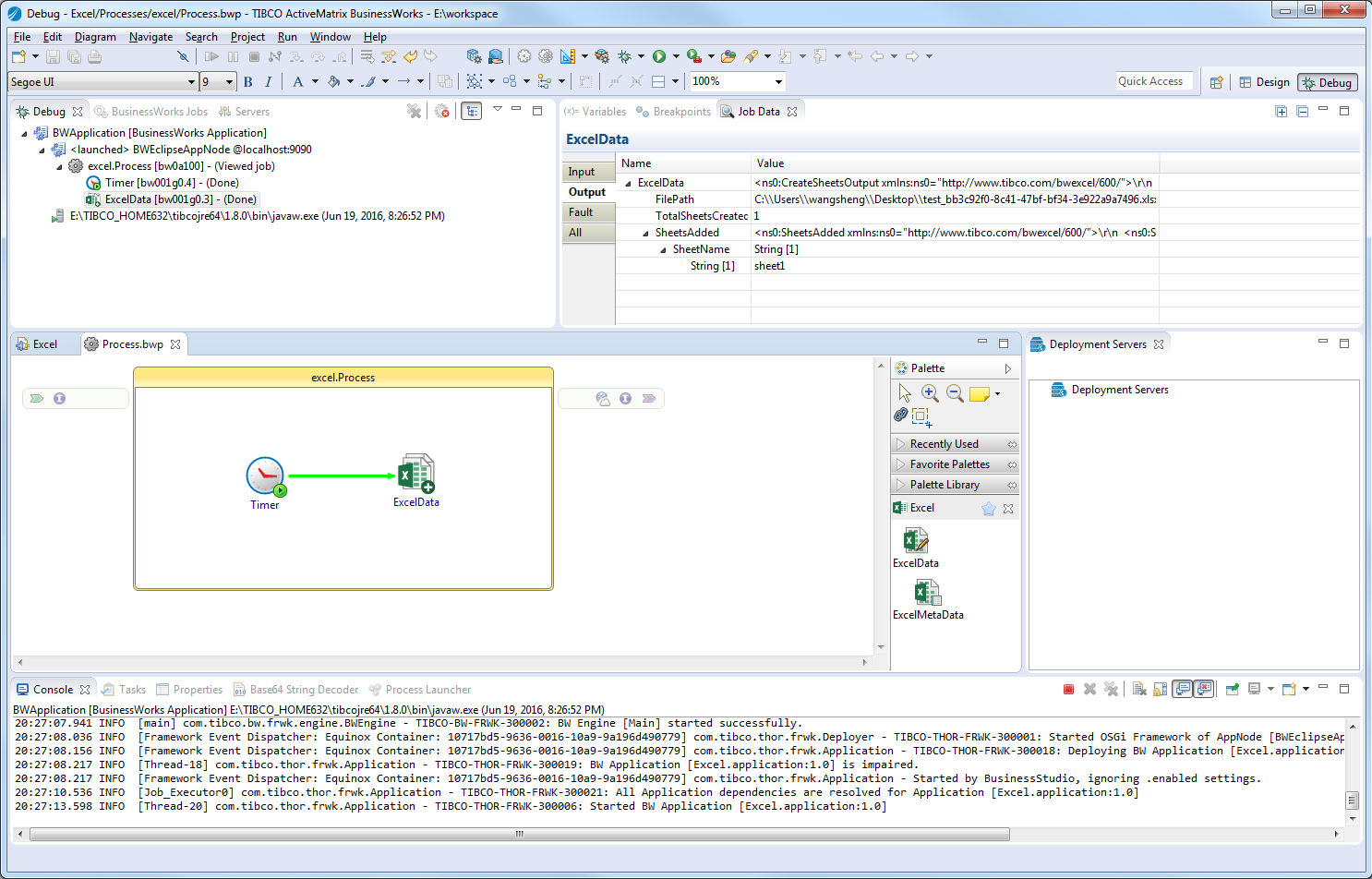Select the palette Zoom Out tool
The image size is (1372, 879).
[955, 393]
